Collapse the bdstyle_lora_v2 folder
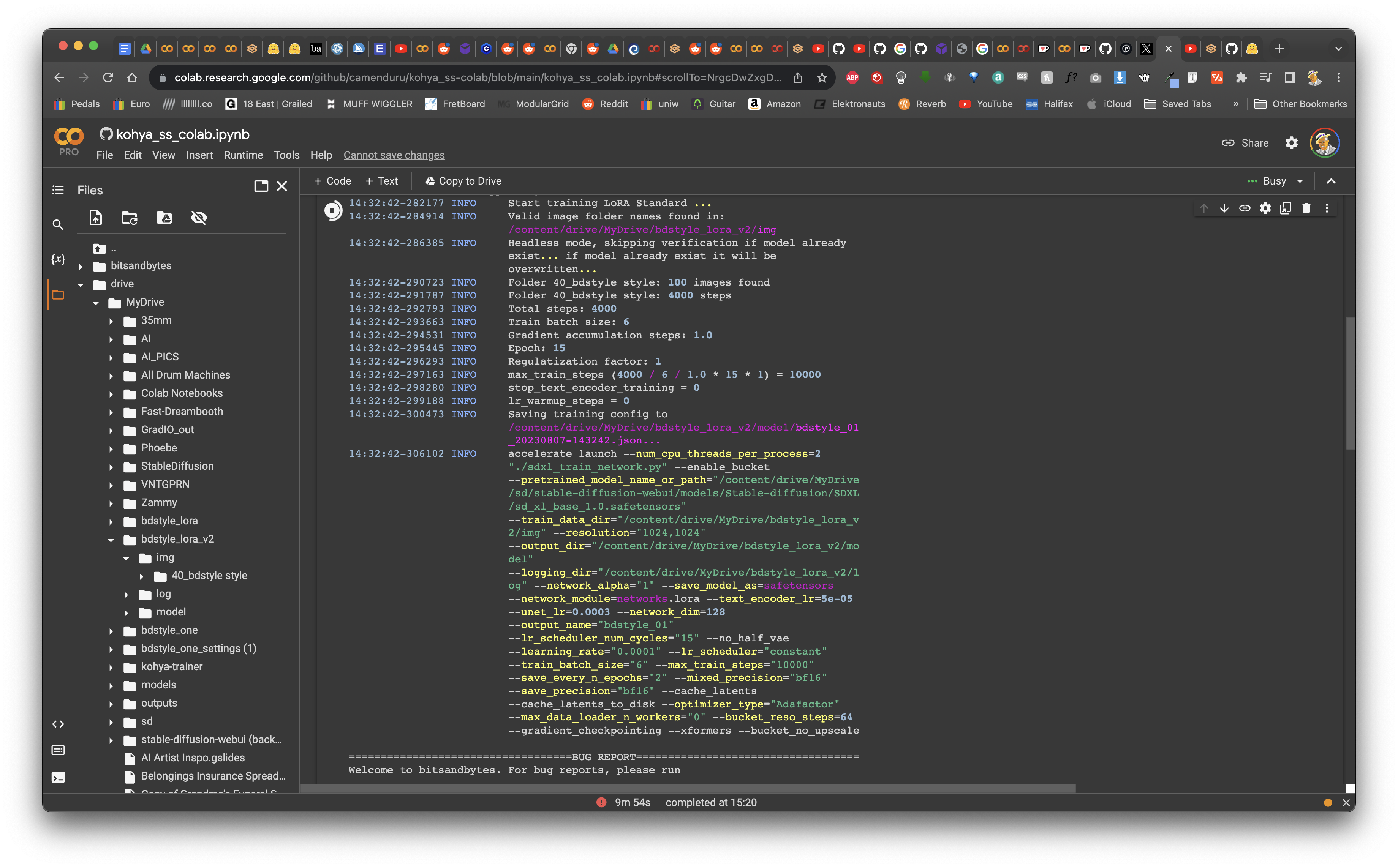The width and height of the screenshot is (1398, 868). click(111, 540)
